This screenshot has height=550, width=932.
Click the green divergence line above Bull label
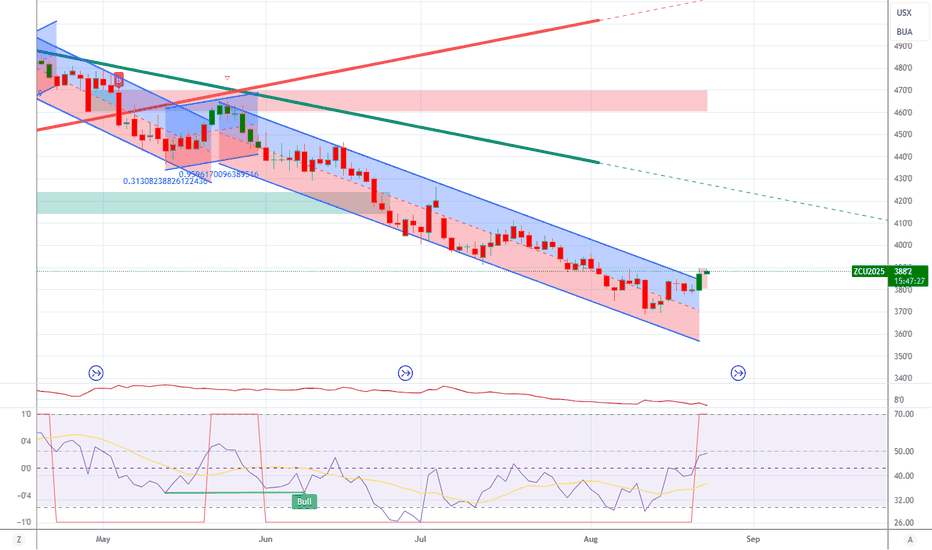[235, 492]
